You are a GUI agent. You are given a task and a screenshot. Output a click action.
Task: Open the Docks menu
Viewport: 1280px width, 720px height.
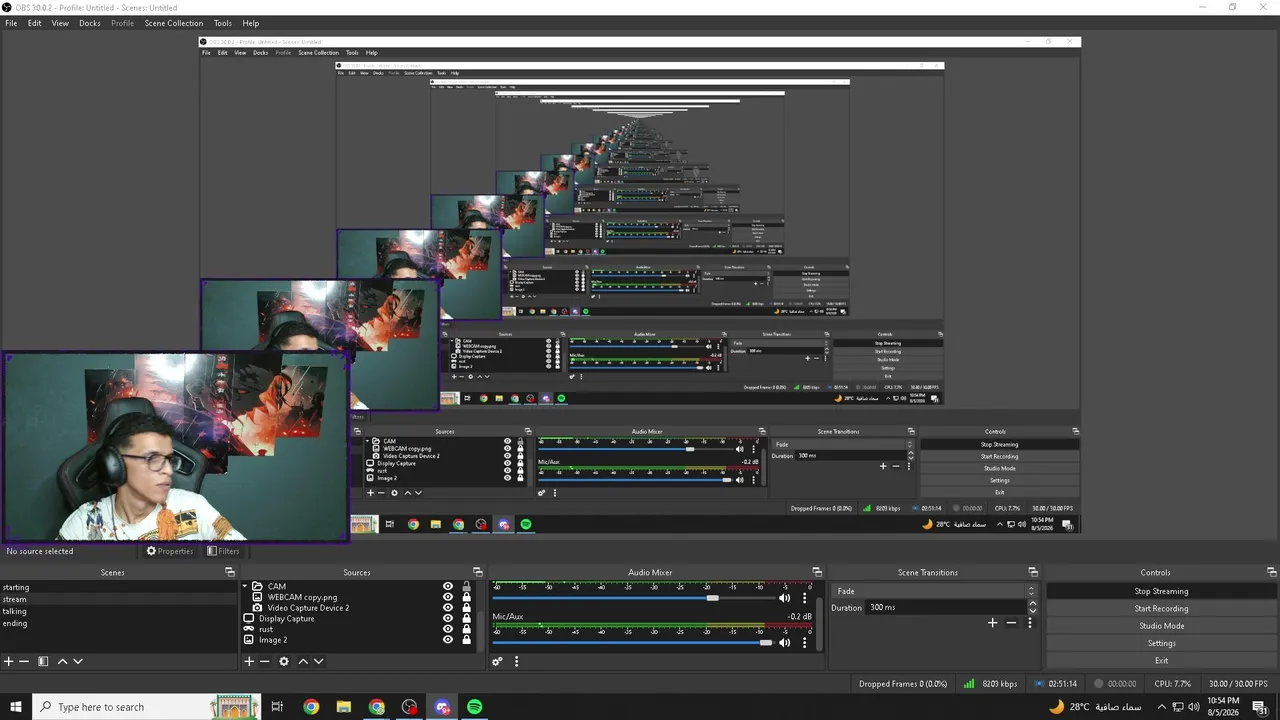[x=90, y=23]
